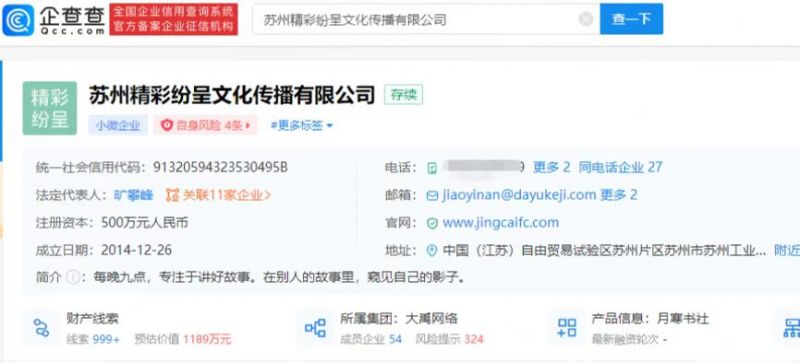Click 风险提示 324 count
The height and width of the screenshot is (363, 800).
(x=449, y=339)
